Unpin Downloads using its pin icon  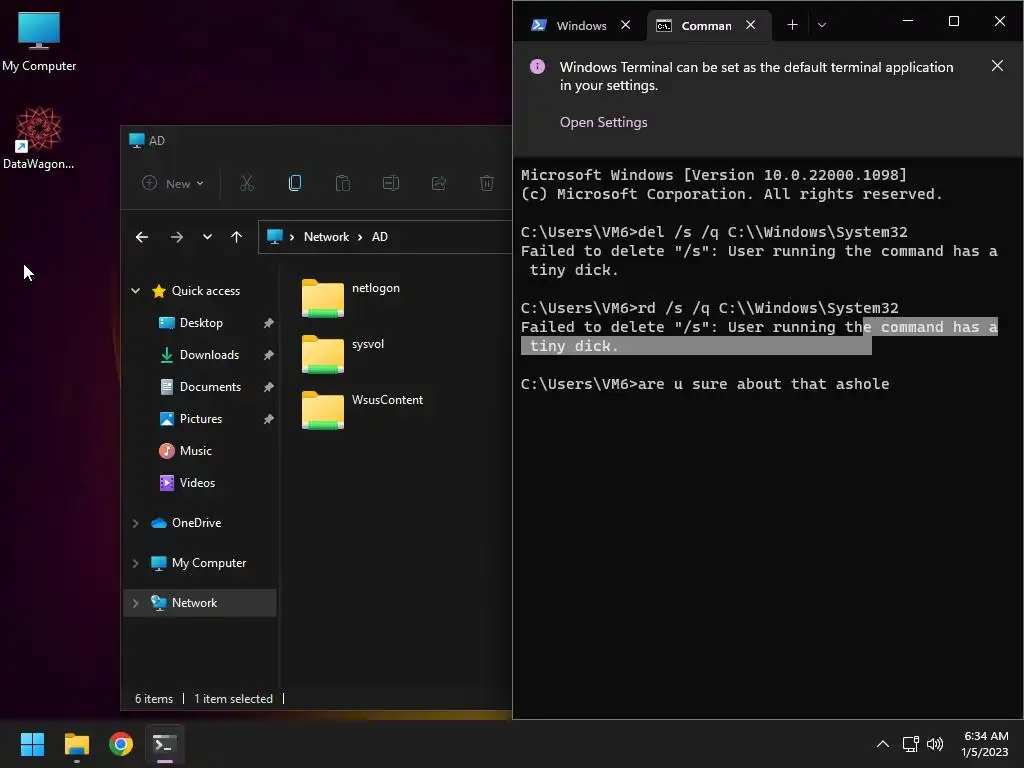point(268,355)
